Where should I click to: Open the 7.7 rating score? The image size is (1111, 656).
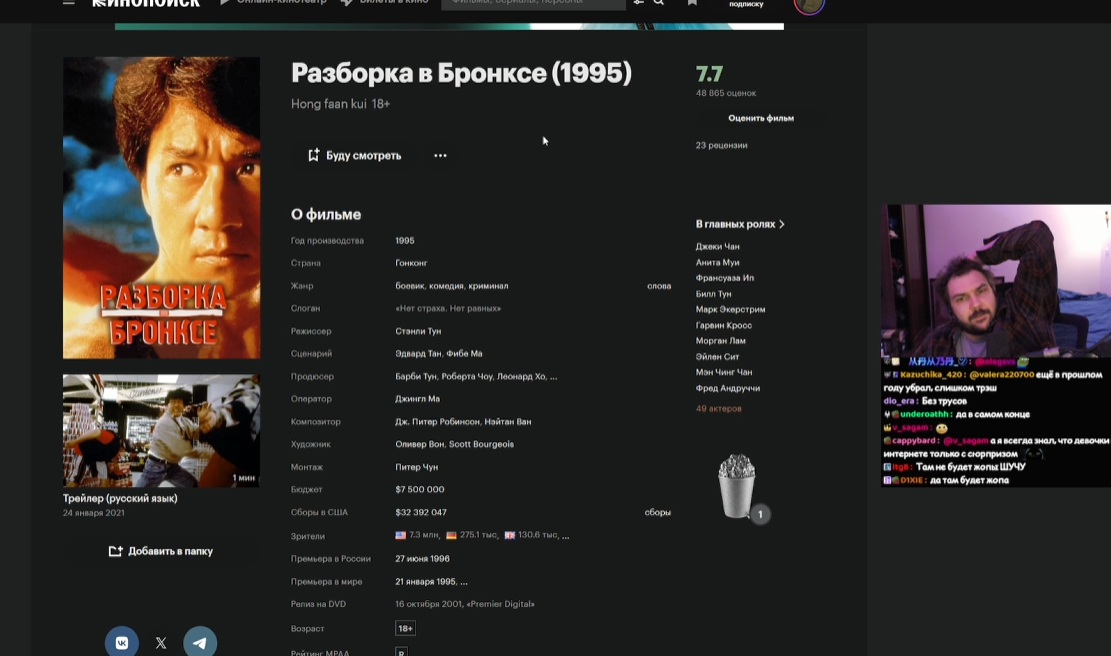tap(709, 74)
